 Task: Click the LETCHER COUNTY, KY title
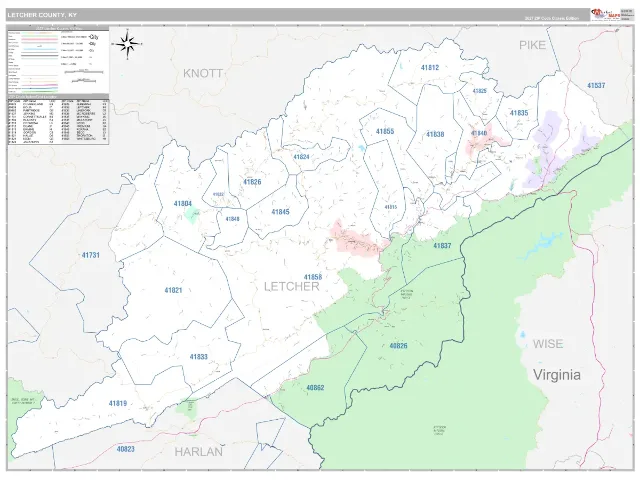pos(42,15)
